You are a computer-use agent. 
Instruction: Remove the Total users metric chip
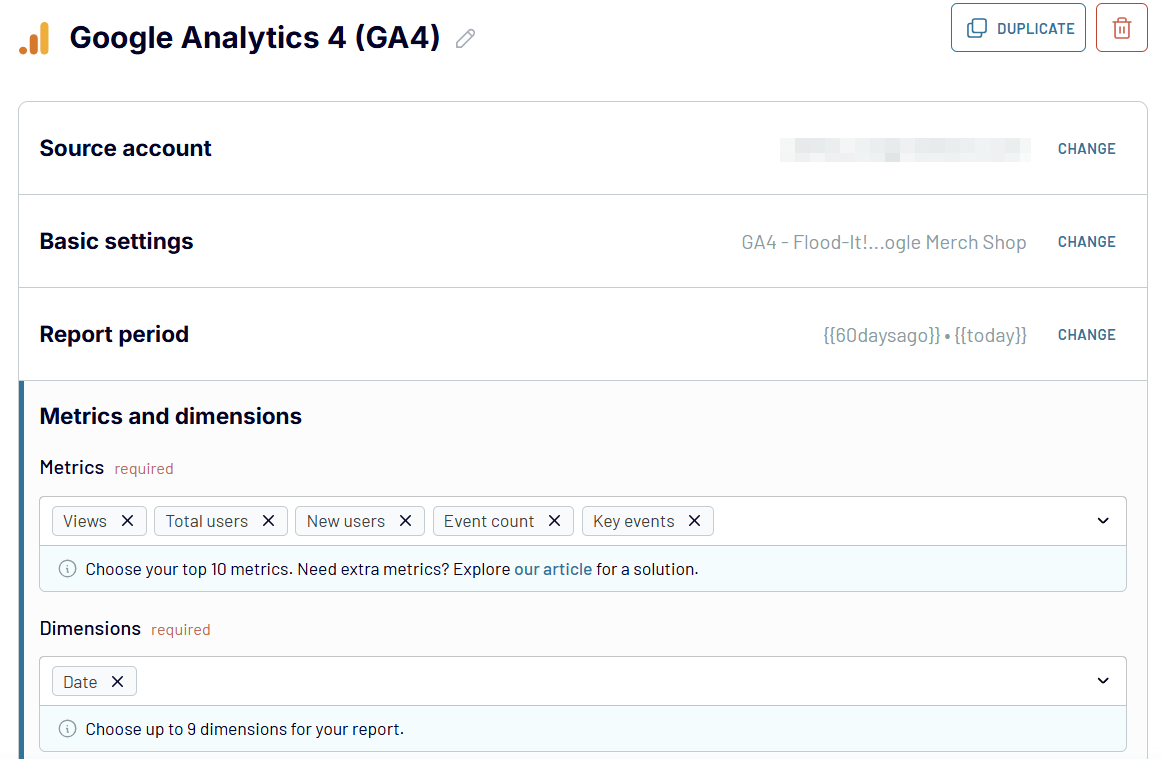(x=269, y=521)
